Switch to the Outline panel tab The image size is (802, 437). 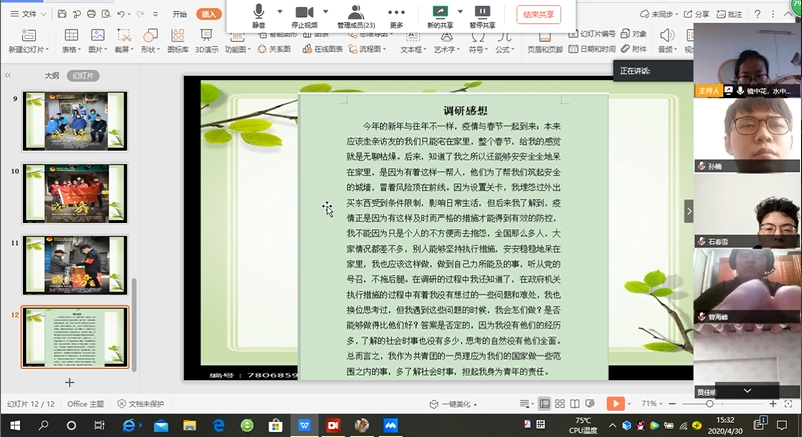coord(51,75)
